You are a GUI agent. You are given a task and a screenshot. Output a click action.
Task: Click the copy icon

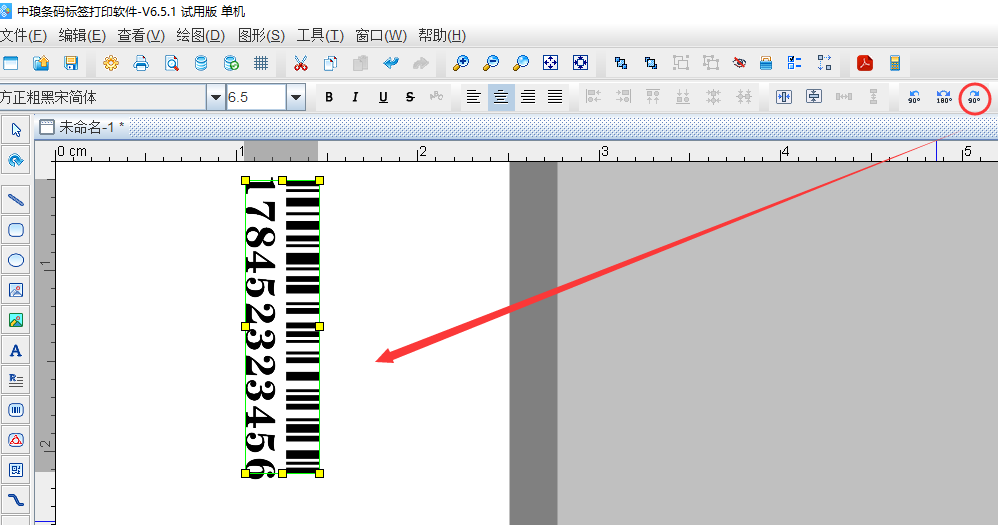click(330, 63)
